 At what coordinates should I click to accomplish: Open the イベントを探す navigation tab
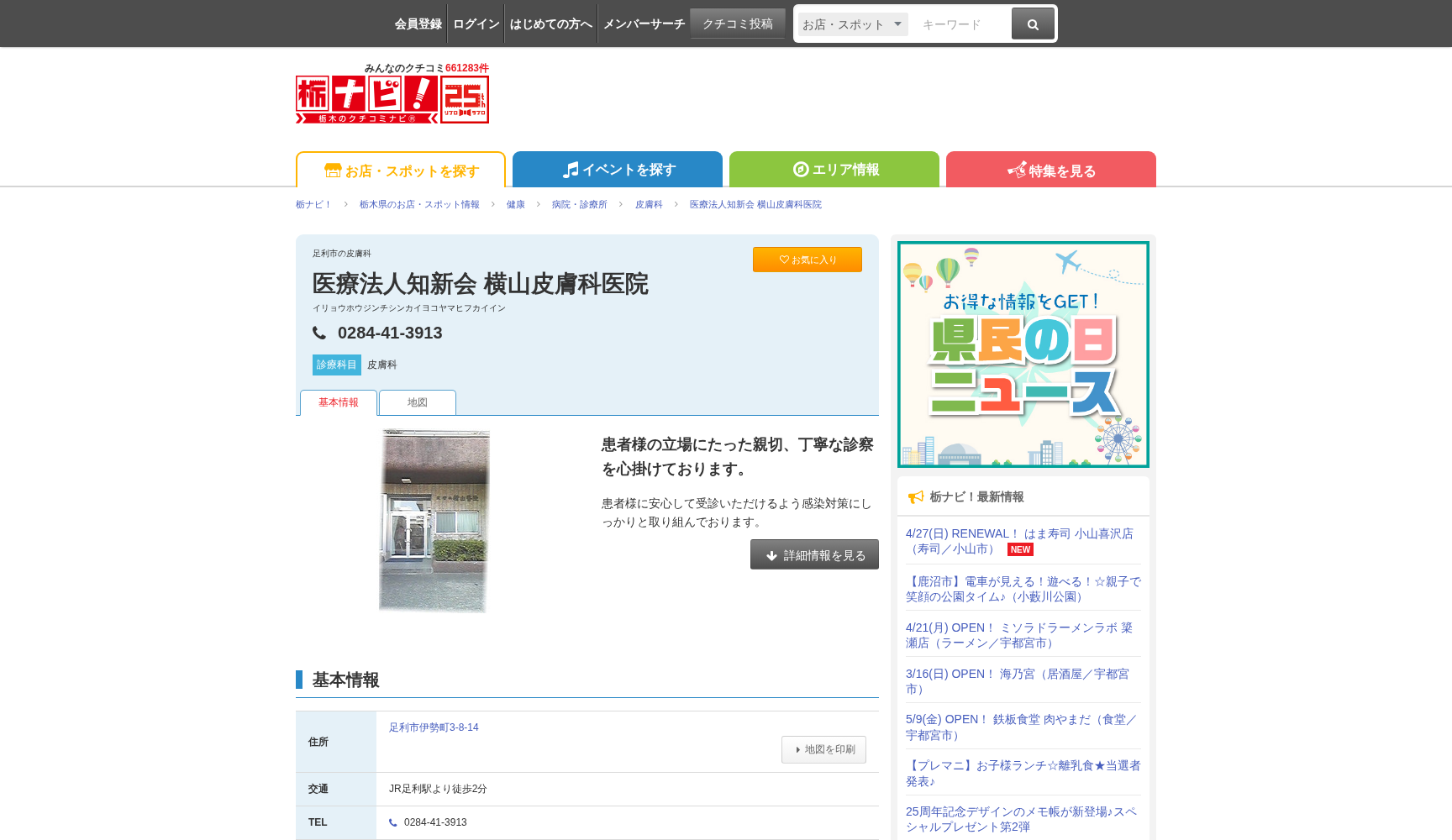[618, 170]
